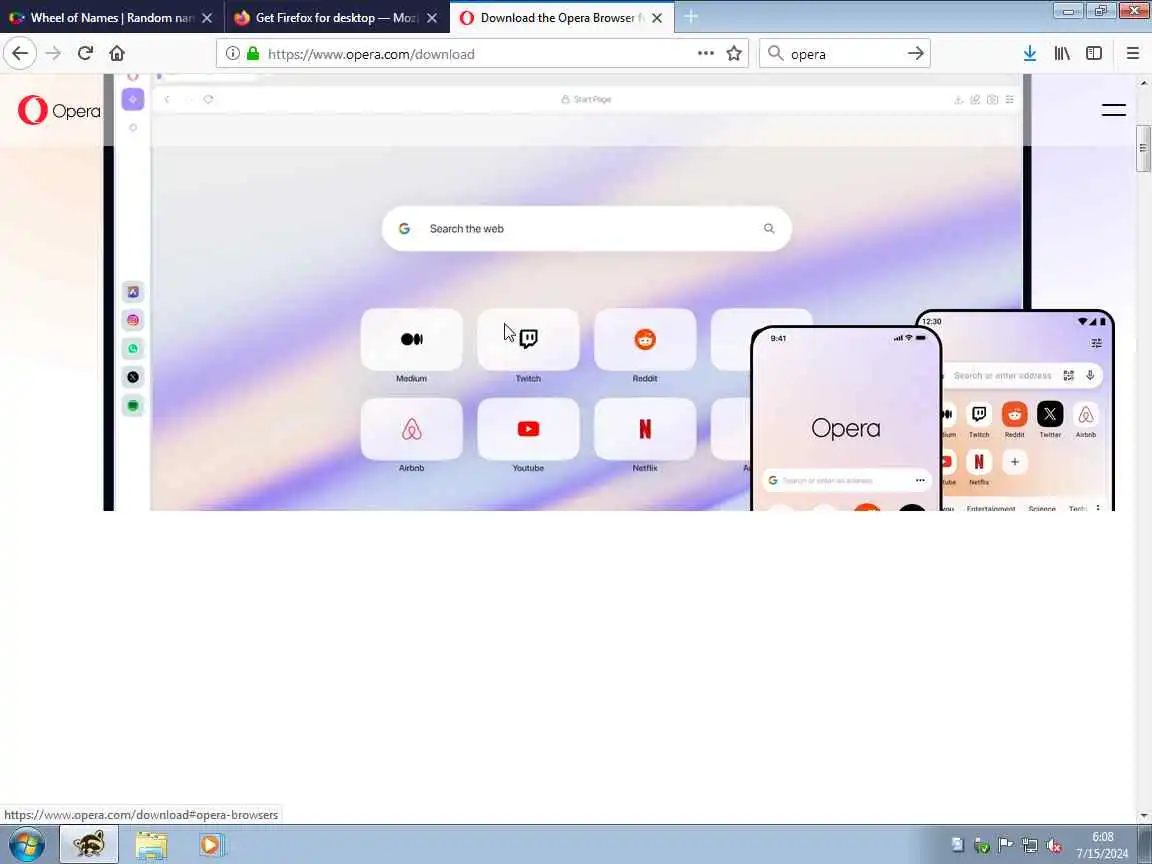This screenshot has width=1152, height=864.
Task: Open the Firefox hamburger application menu
Action: pos(1132,54)
